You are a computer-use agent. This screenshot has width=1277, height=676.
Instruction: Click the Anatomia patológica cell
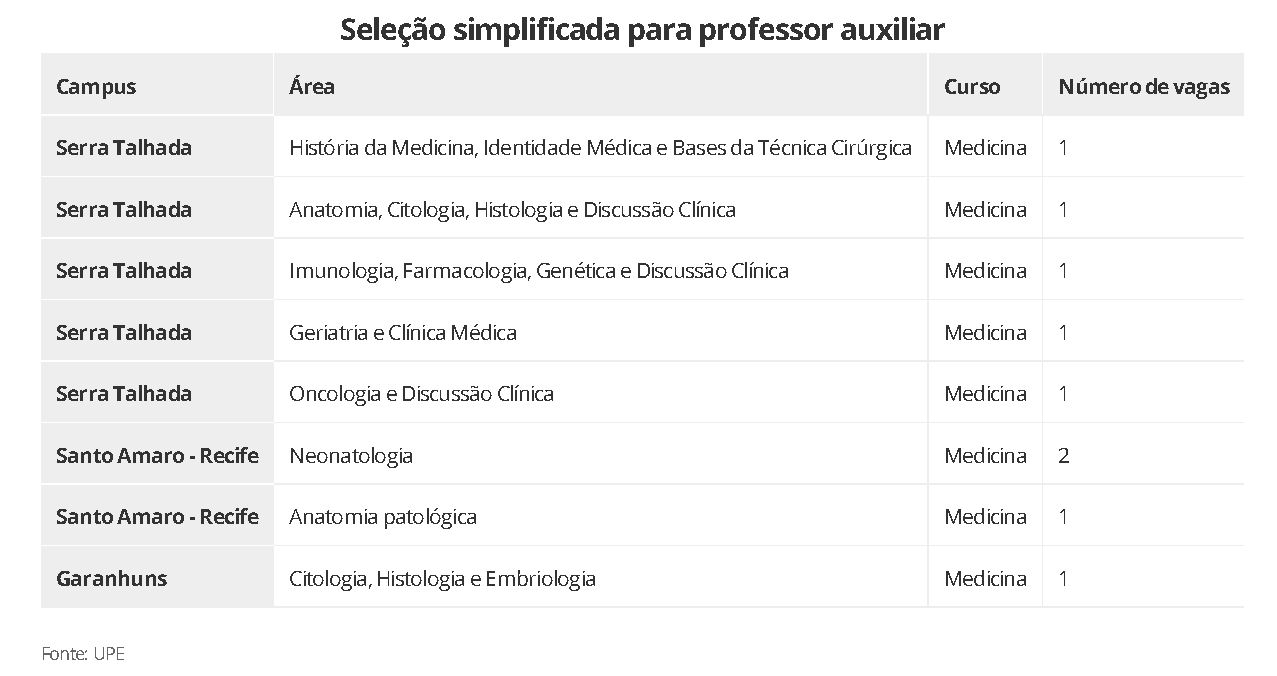(383, 517)
